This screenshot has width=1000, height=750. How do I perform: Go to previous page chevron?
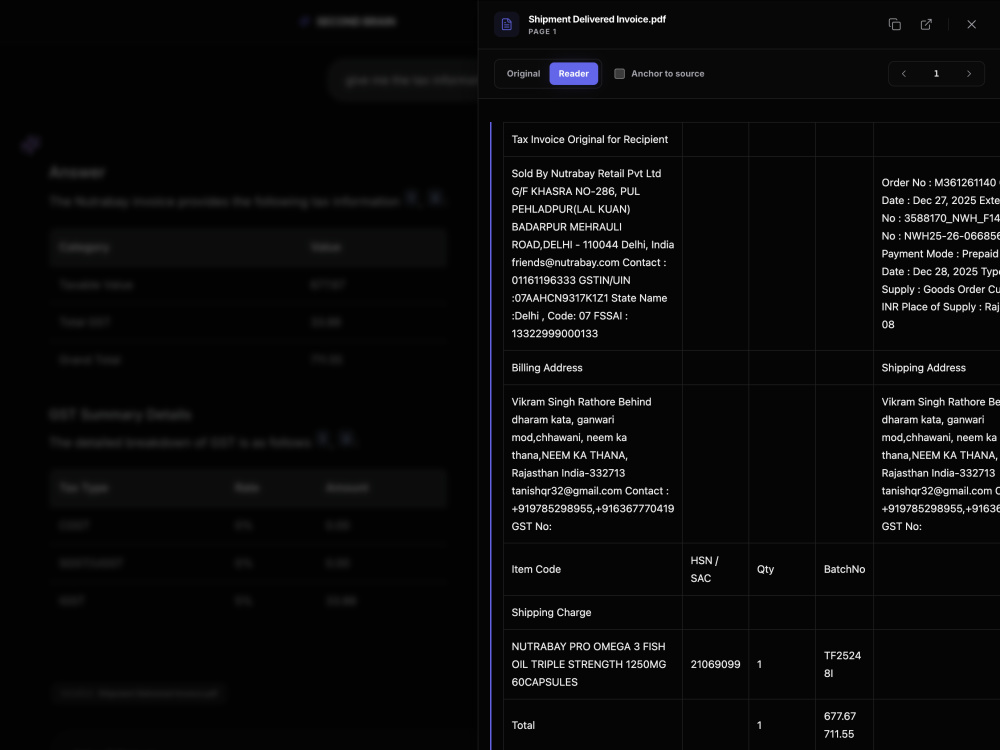(x=904, y=73)
